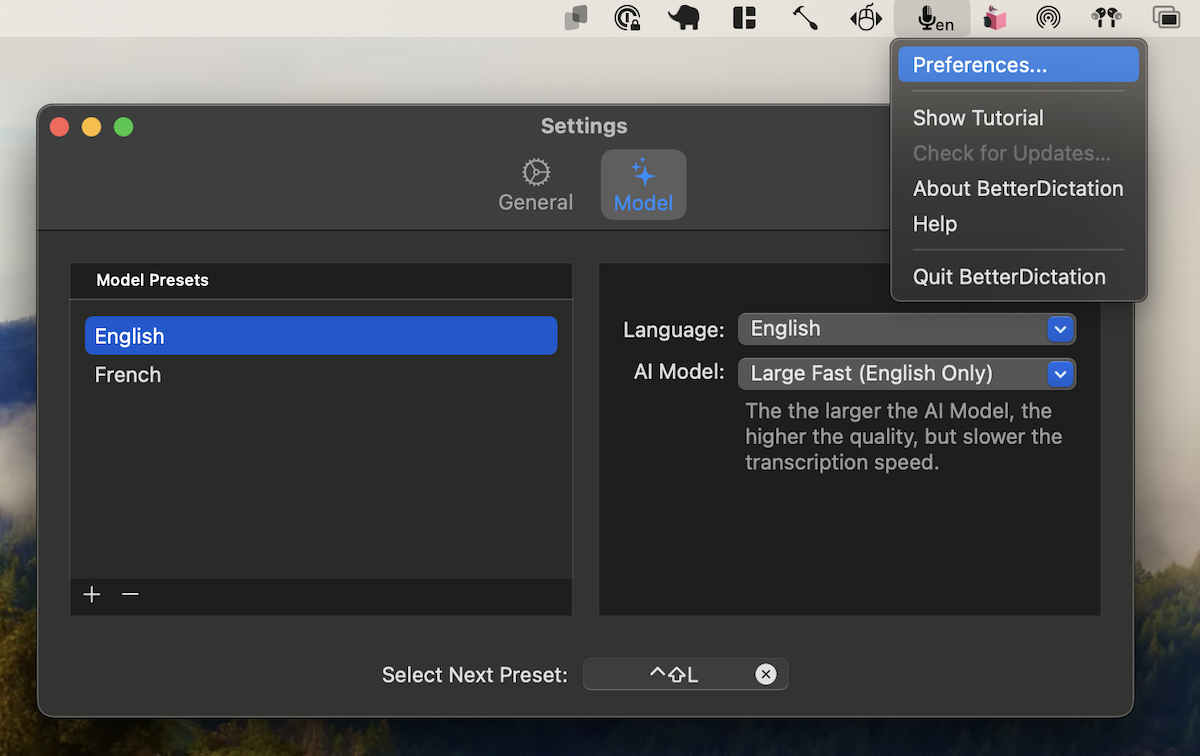Image resolution: width=1200 pixels, height=756 pixels.
Task: Open the screen mirroring icon in the menu bar
Action: [x=1166, y=18]
